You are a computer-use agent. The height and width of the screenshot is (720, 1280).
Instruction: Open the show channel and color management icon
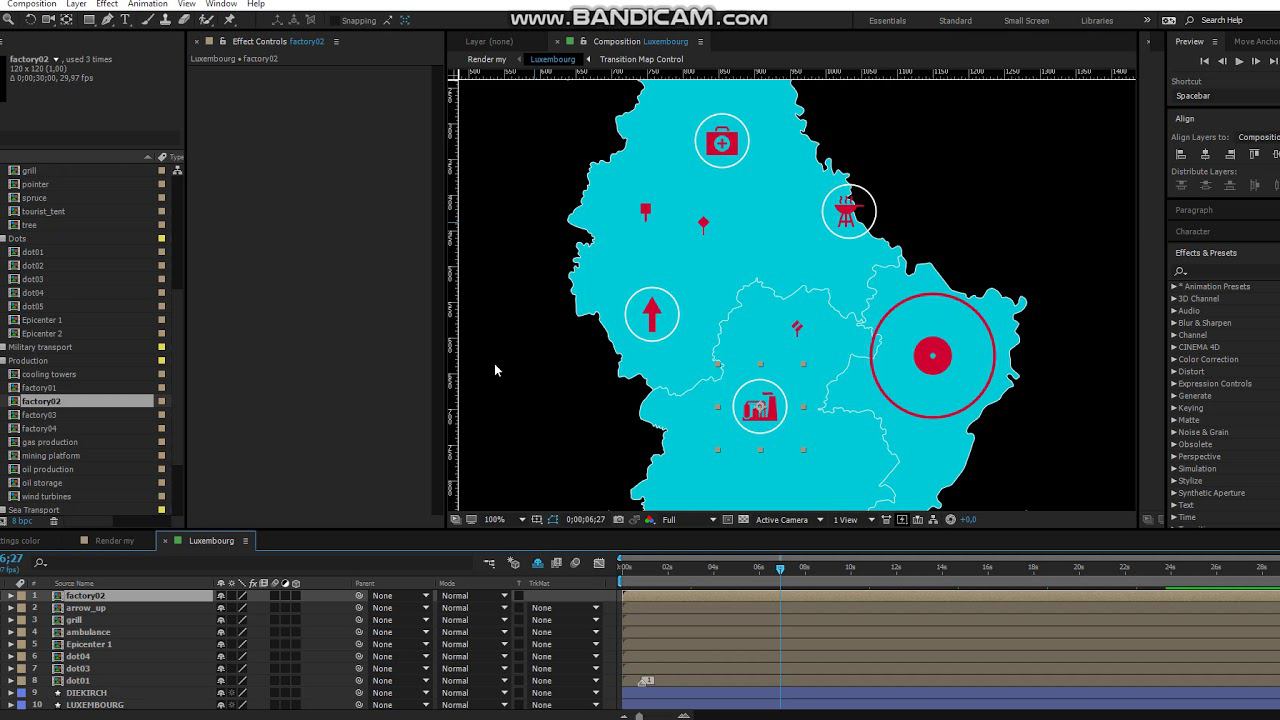click(650, 520)
